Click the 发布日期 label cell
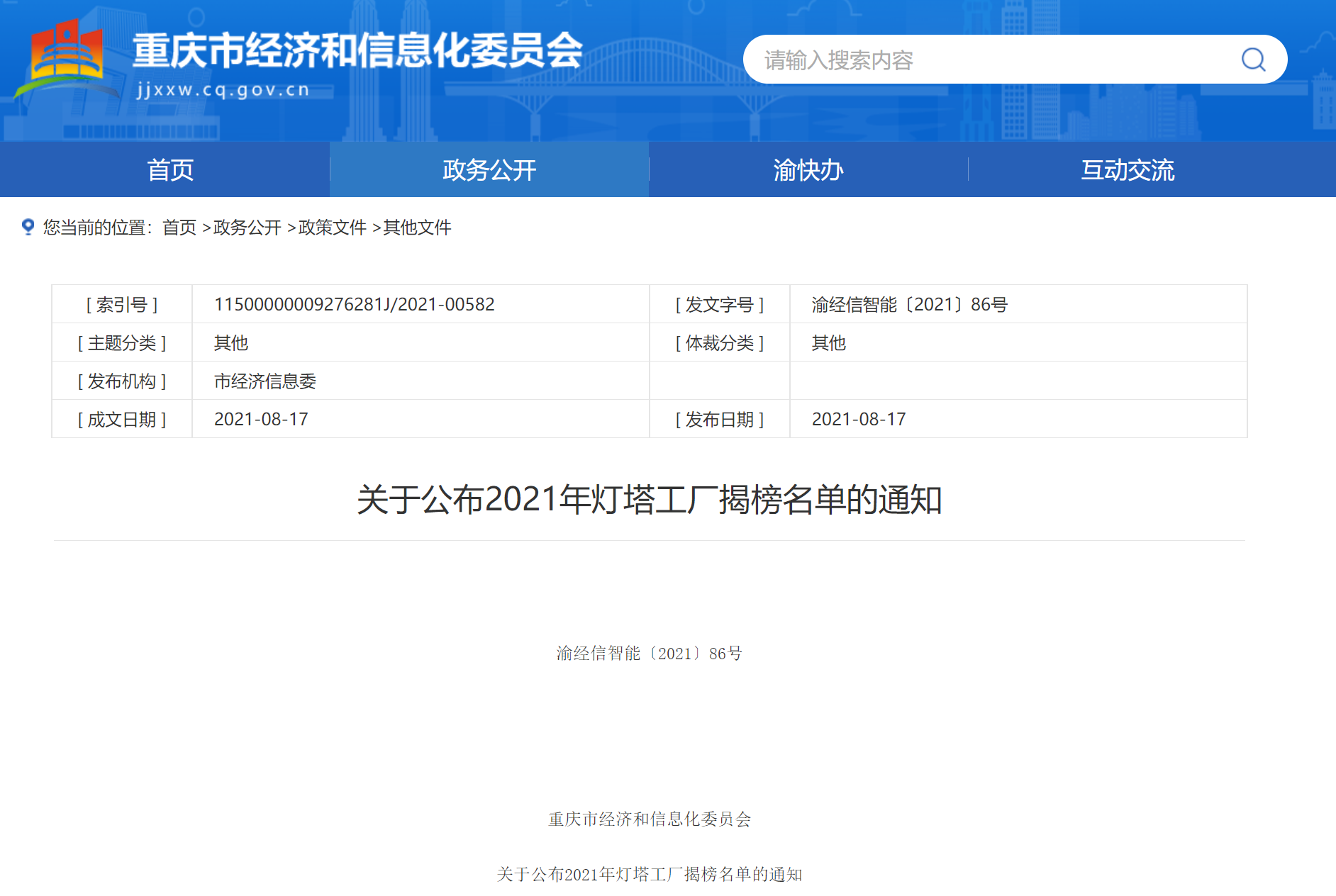The height and width of the screenshot is (896, 1336). coord(720,419)
